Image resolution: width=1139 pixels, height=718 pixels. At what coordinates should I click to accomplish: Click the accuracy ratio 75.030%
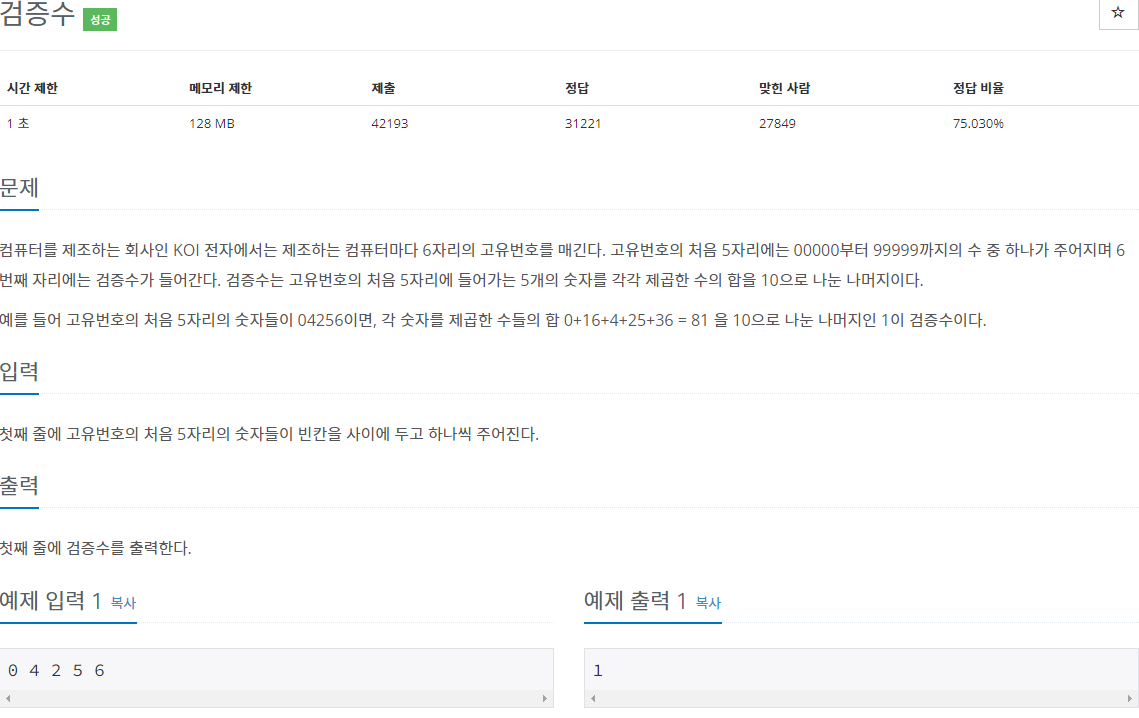pyautogui.click(x=978, y=124)
